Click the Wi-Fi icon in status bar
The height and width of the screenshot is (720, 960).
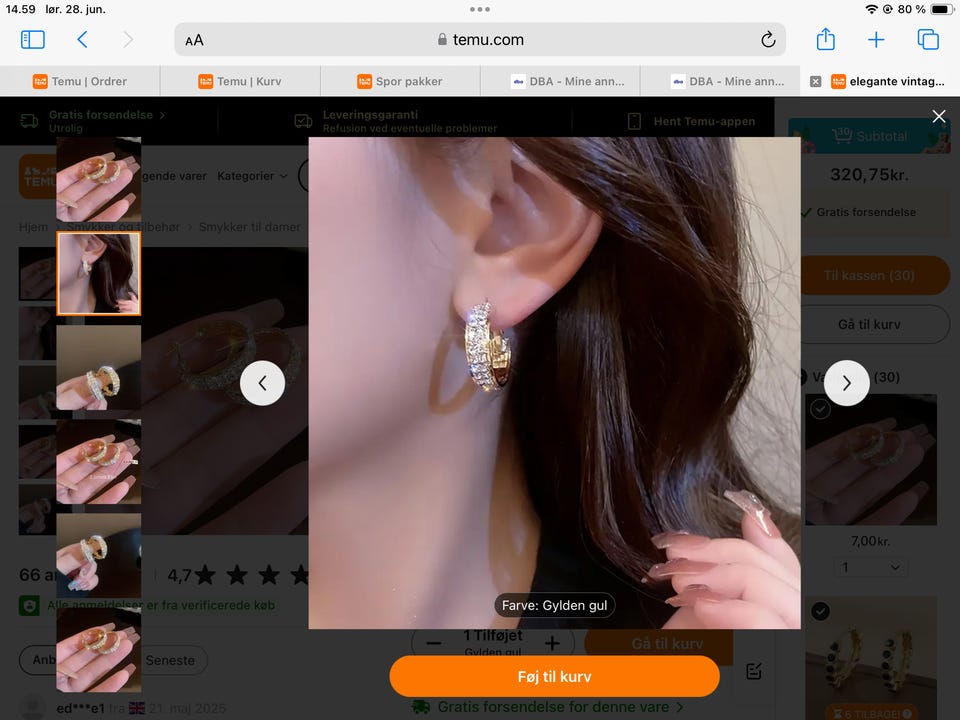(x=871, y=9)
